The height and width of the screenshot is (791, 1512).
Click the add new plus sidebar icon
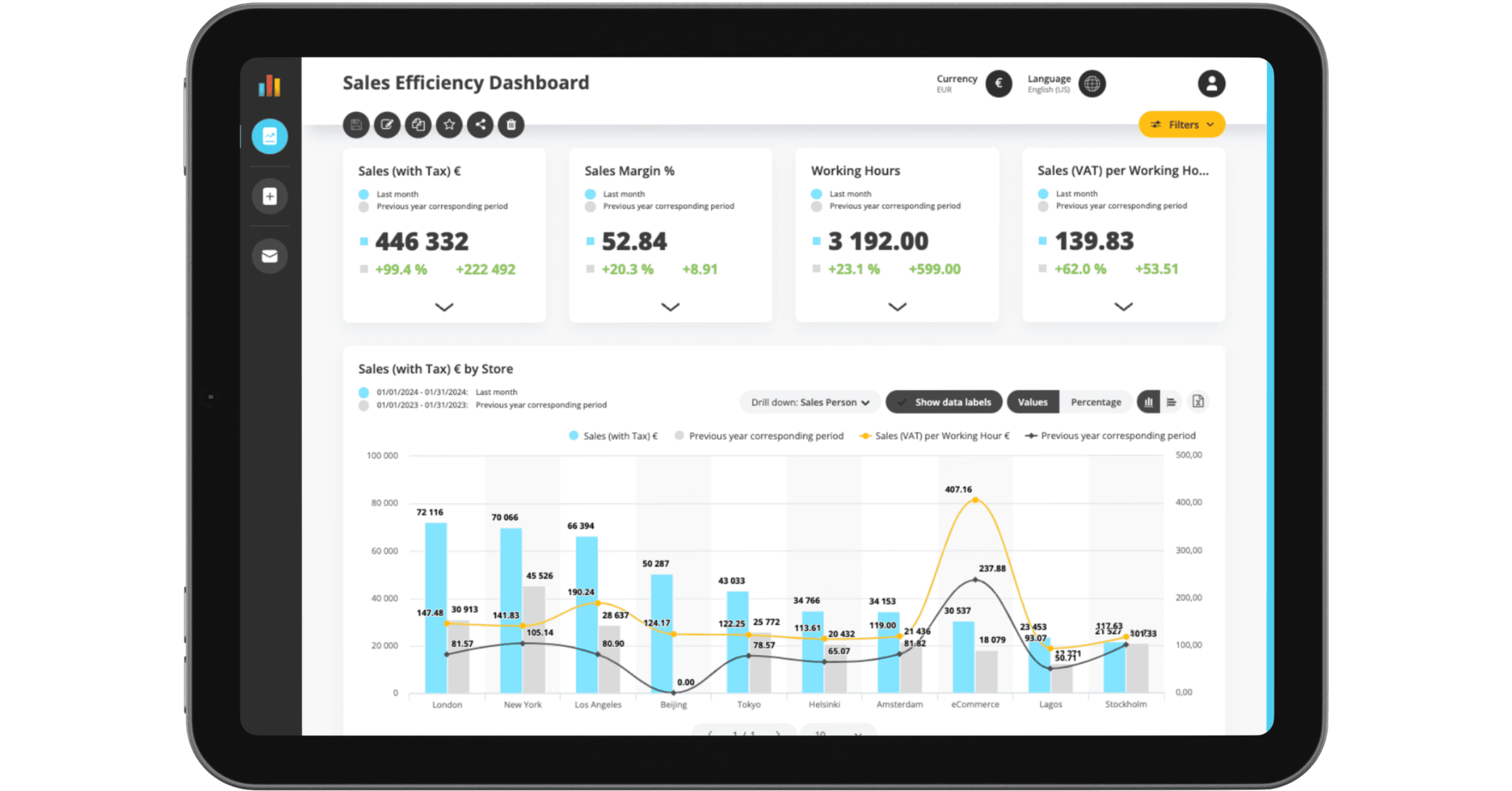(x=270, y=196)
